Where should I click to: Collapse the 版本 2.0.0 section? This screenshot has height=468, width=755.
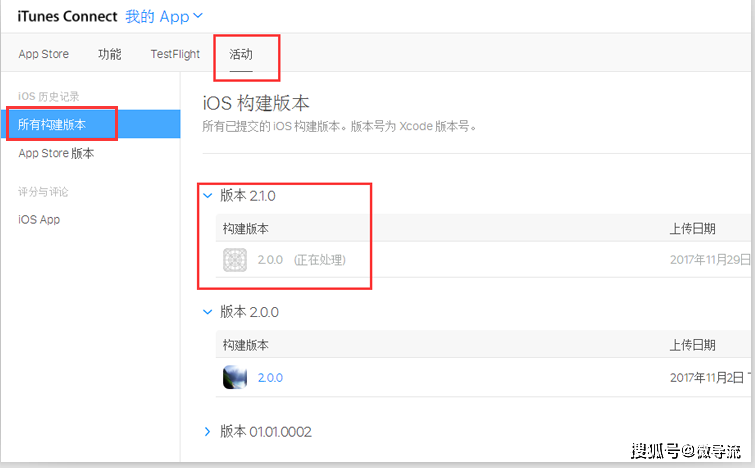[x=208, y=312]
